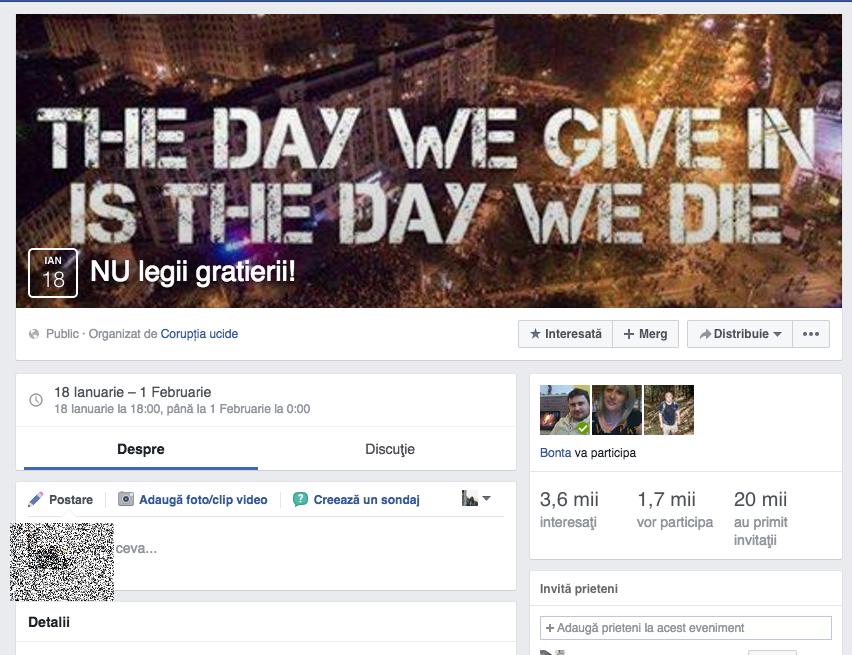Click the first attendee photo with checkmark
The width and height of the screenshot is (852, 655).
tap(565, 410)
